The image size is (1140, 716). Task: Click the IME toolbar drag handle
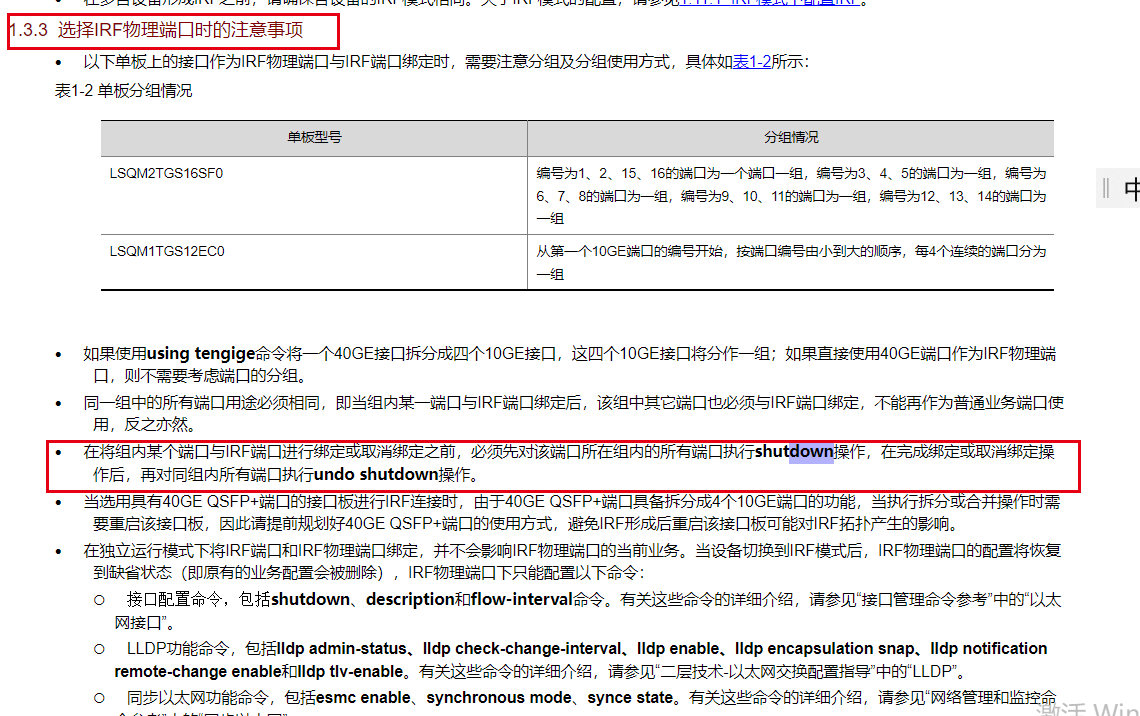click(x=1106, y=188)
